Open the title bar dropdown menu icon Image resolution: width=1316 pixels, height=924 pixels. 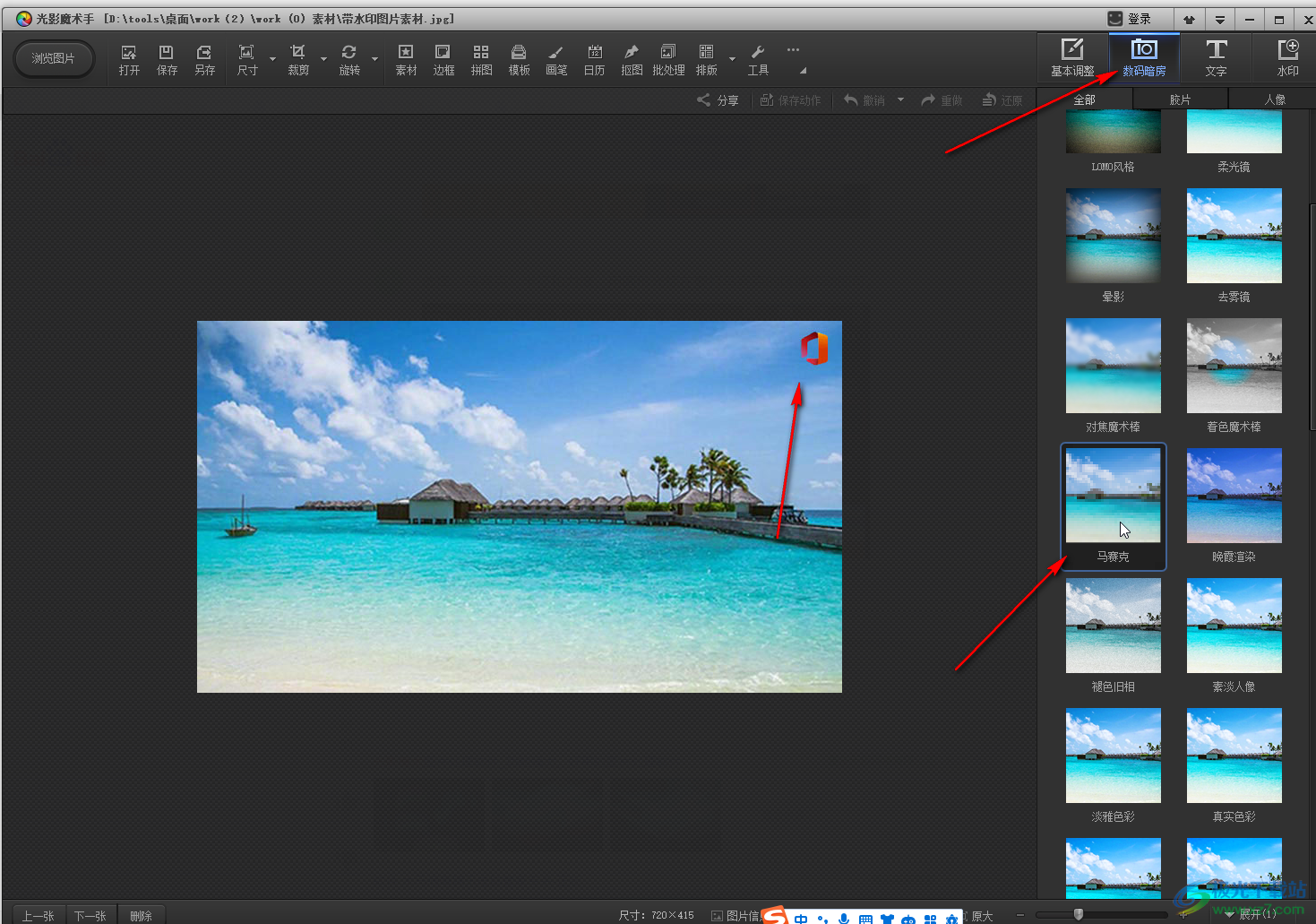click(1220, 19)
